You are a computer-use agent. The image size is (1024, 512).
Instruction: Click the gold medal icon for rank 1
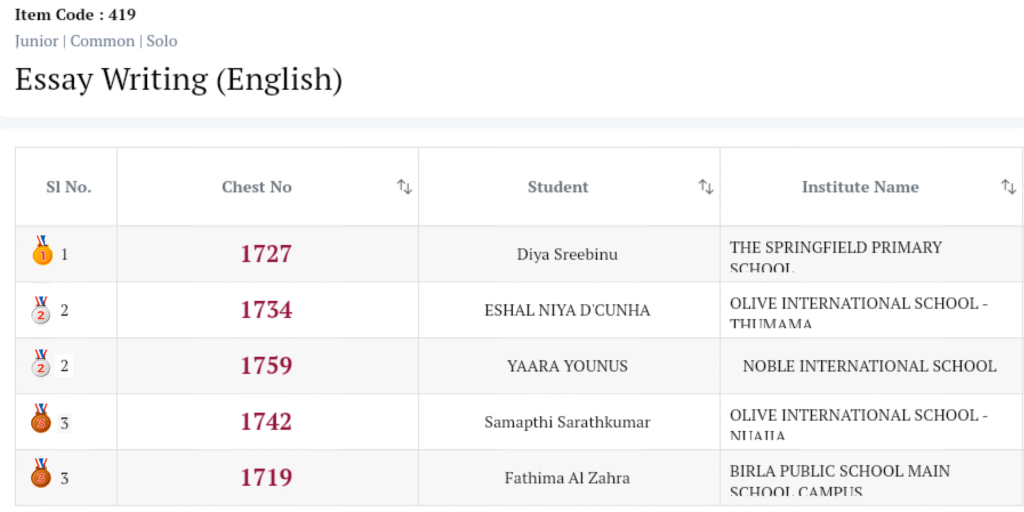coord(41,252)
